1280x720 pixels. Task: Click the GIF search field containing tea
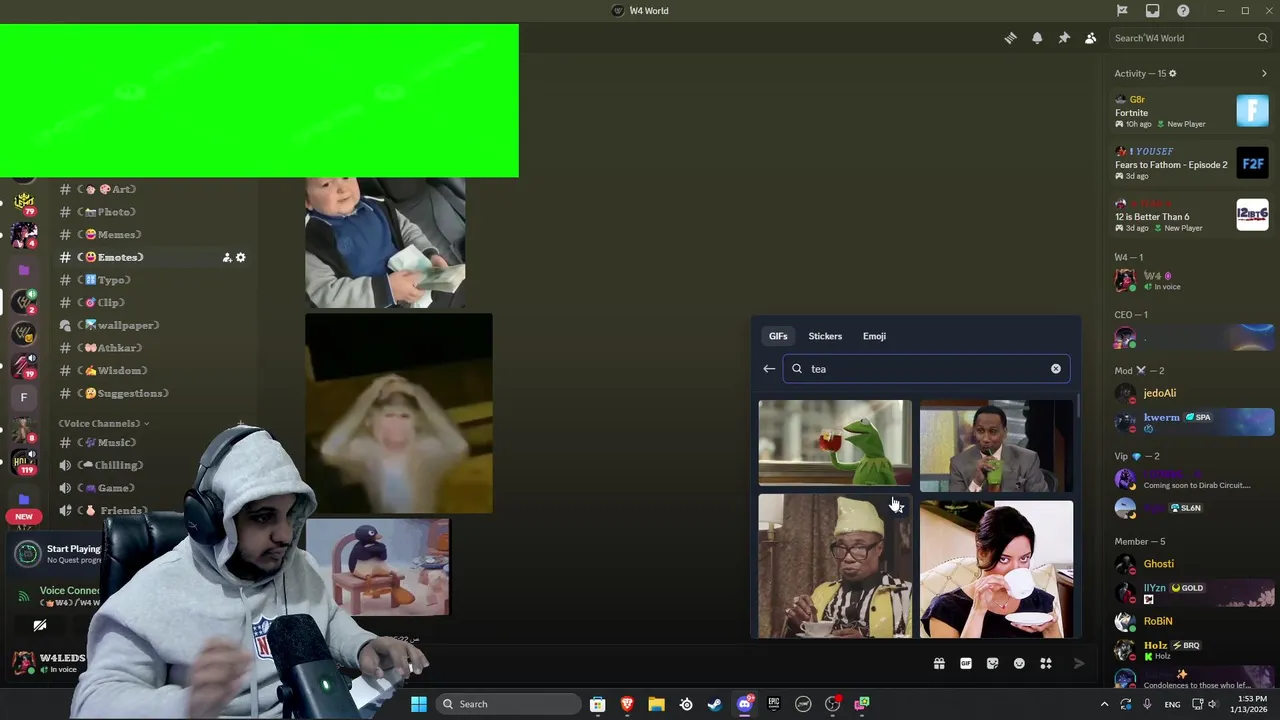coord(926,369)
